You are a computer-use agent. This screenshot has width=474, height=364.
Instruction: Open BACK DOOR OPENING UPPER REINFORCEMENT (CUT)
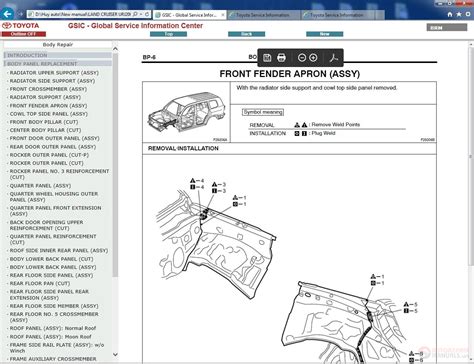tap(46, 225)
